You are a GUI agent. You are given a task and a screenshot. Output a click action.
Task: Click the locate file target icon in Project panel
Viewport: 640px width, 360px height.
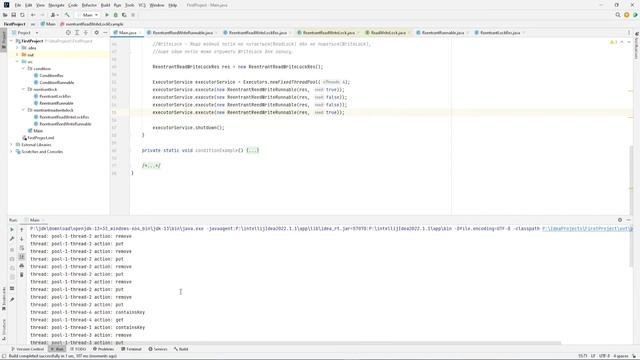tap(68, 32)
